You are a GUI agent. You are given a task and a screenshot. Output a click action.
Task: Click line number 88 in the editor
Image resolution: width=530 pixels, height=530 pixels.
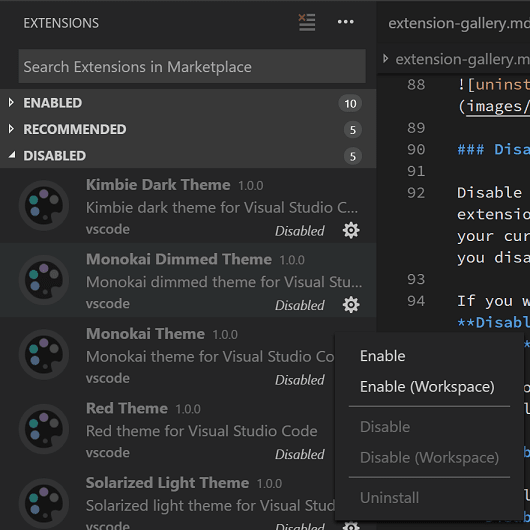coord(416,85)
